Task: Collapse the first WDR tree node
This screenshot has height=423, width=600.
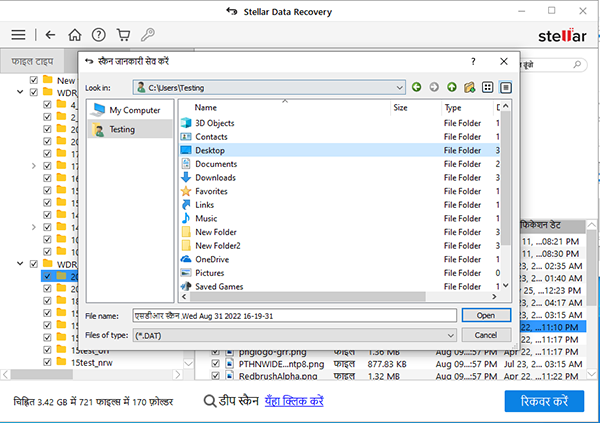Action: (20, 92)
